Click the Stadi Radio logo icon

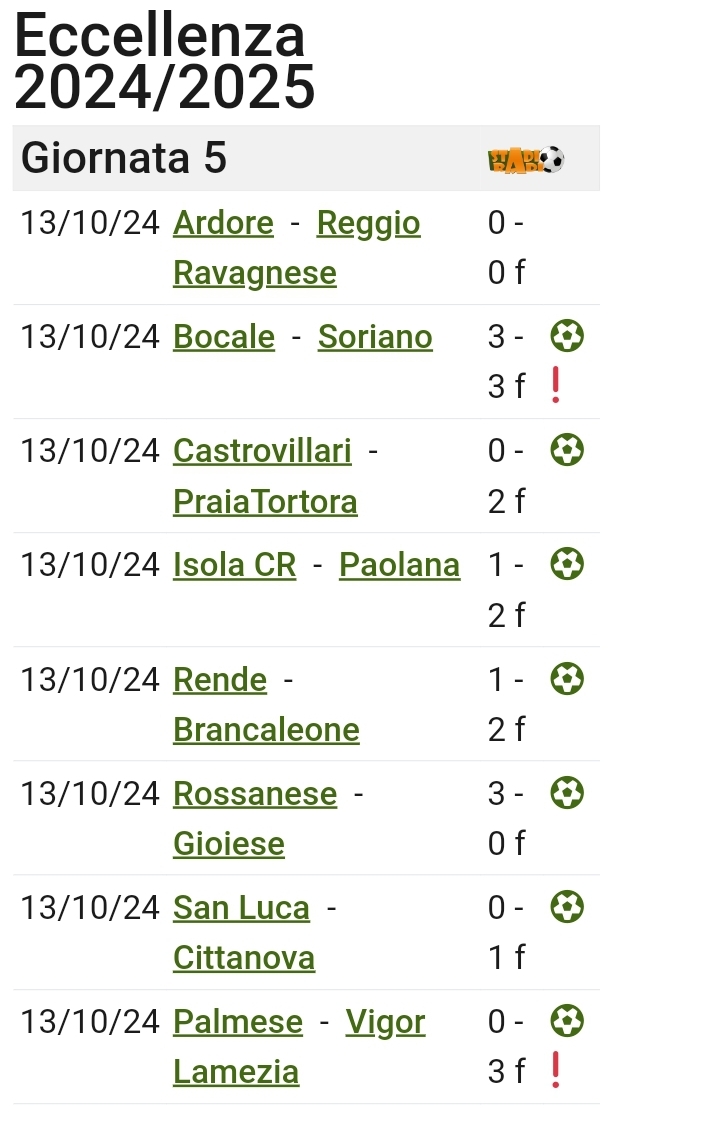click(526, 159)
